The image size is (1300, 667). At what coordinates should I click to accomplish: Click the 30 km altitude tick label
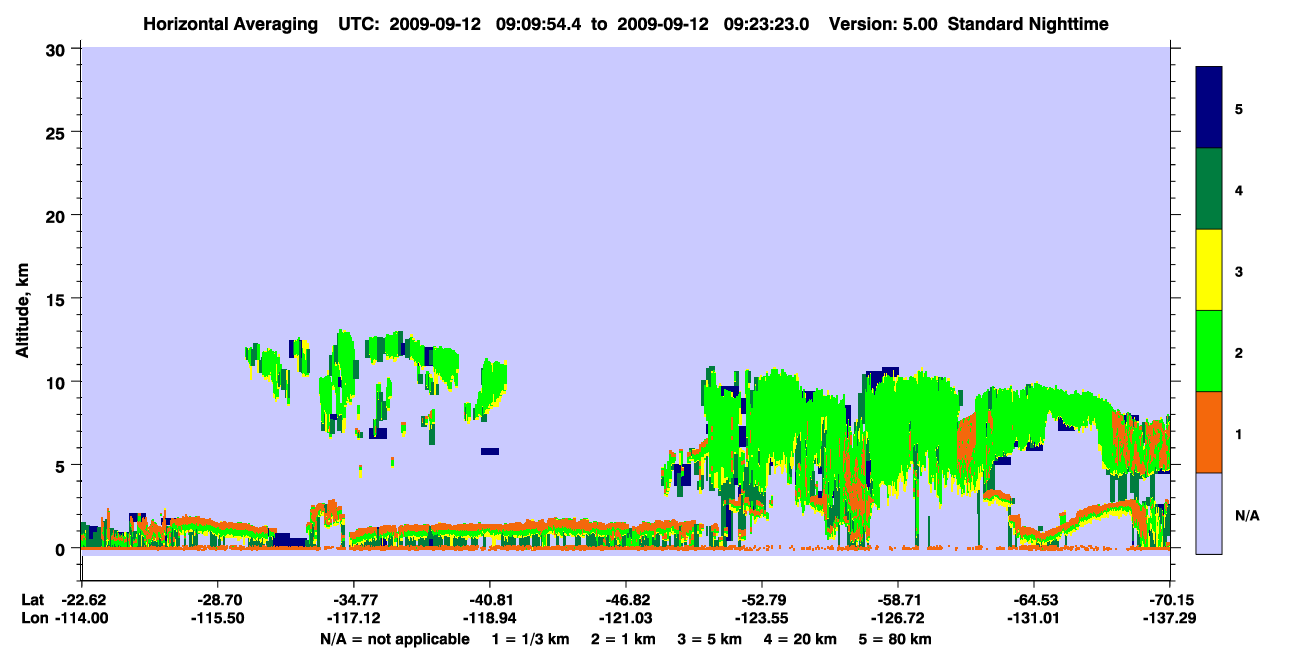(x=58, y=49)
